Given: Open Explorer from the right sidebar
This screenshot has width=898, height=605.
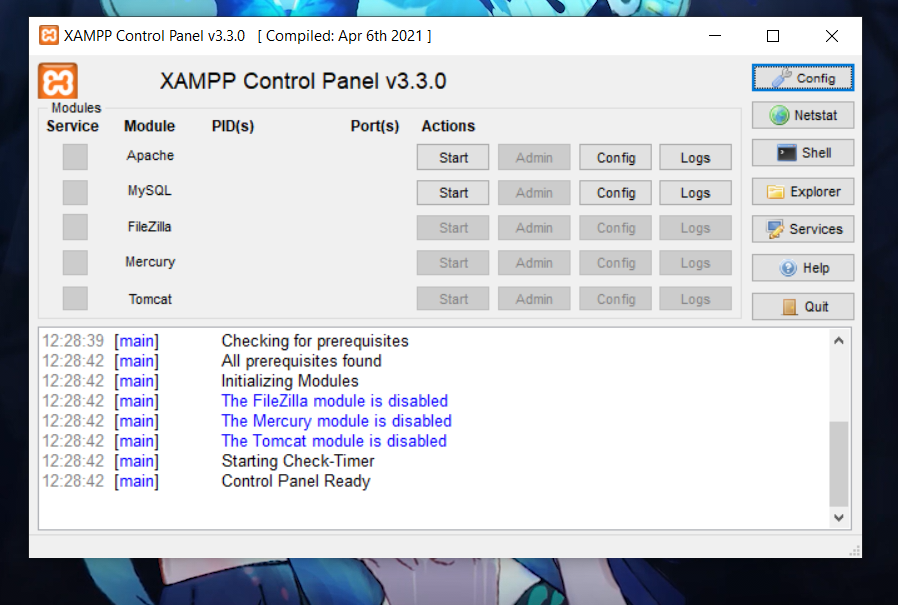Looking at the screenshot, I should click(802, 191).
